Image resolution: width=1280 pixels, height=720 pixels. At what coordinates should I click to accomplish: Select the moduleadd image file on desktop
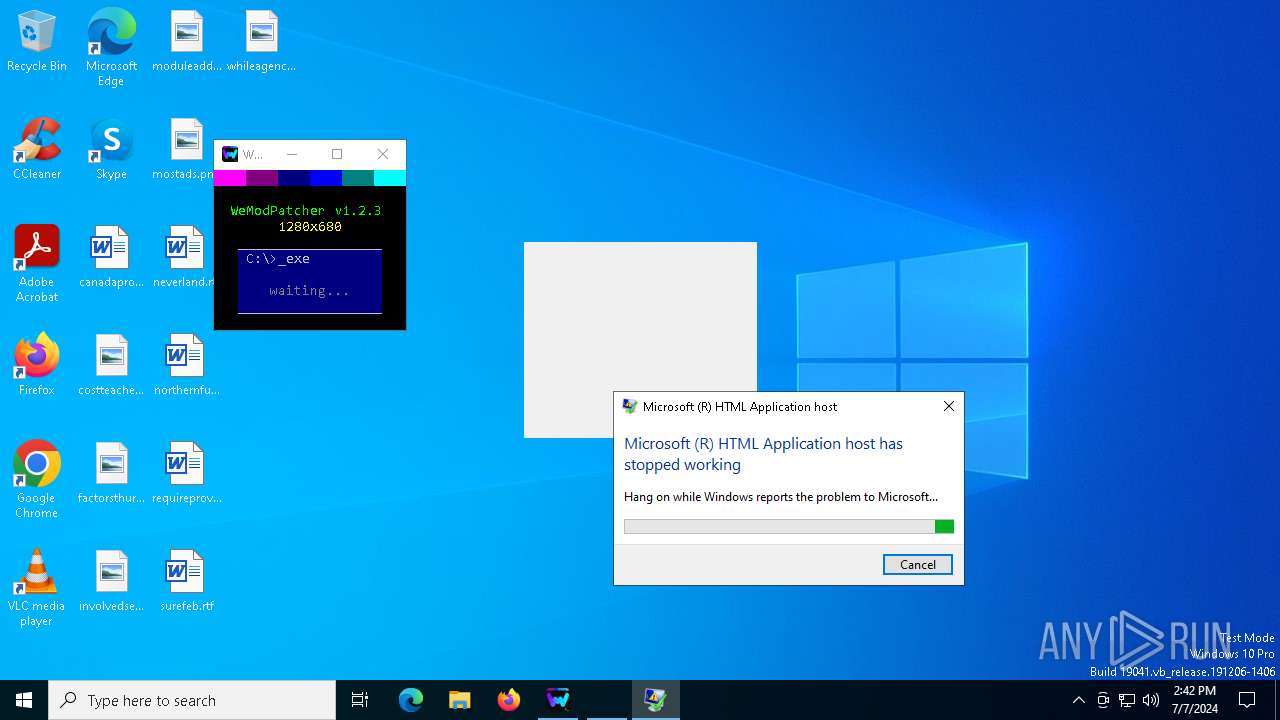click(x=187, y=41)
